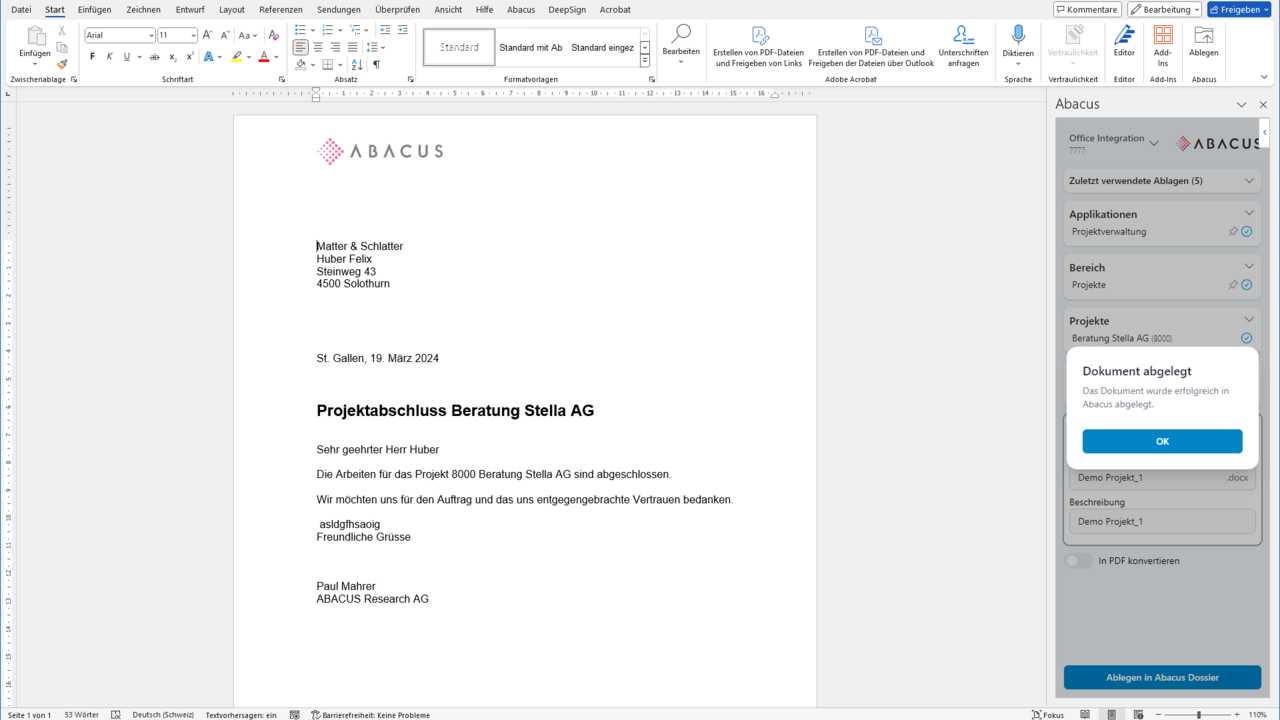Toggle the checkmark beside Projekte under Bereich
Viewport: 1280px width, 720px height.
(x=1246, y=285)
